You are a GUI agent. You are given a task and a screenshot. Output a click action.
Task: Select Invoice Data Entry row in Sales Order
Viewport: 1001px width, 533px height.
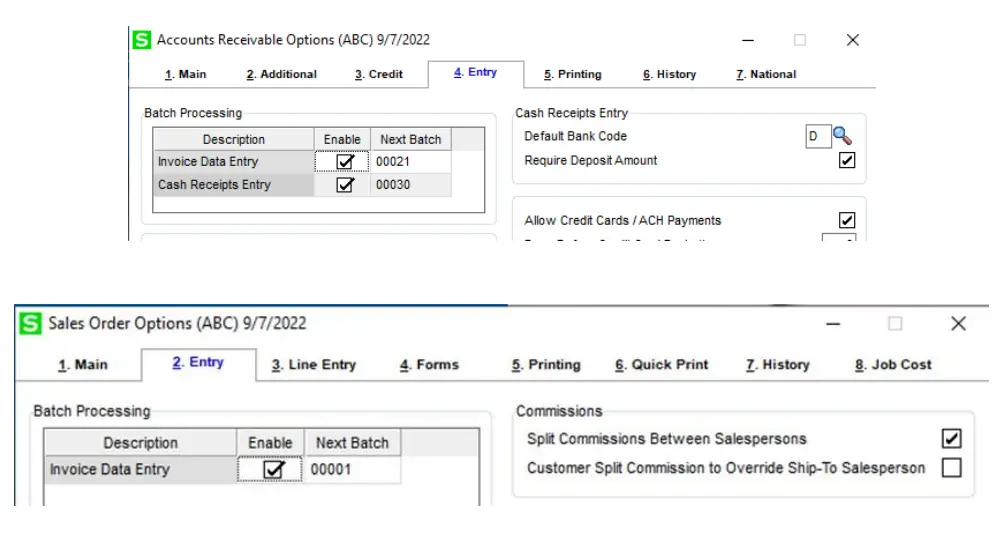click(x=140, y=469)
